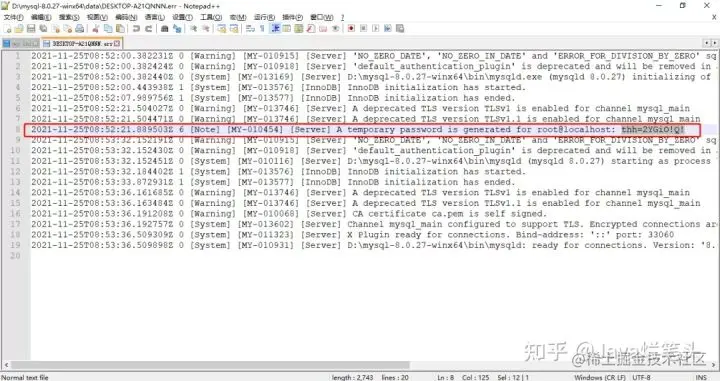Viewport: 720px width, 381px height.
Task: Click the tab bar right scroll arrow
Action: 714,43
